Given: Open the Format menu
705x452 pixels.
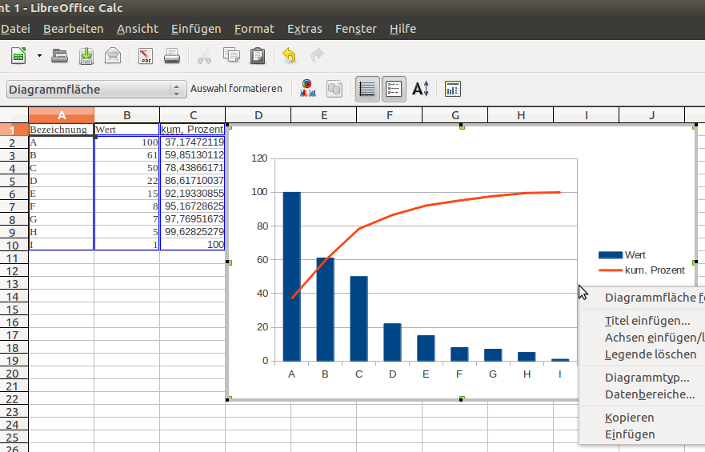Looking at the screenshot, I should tap(254, 29).
